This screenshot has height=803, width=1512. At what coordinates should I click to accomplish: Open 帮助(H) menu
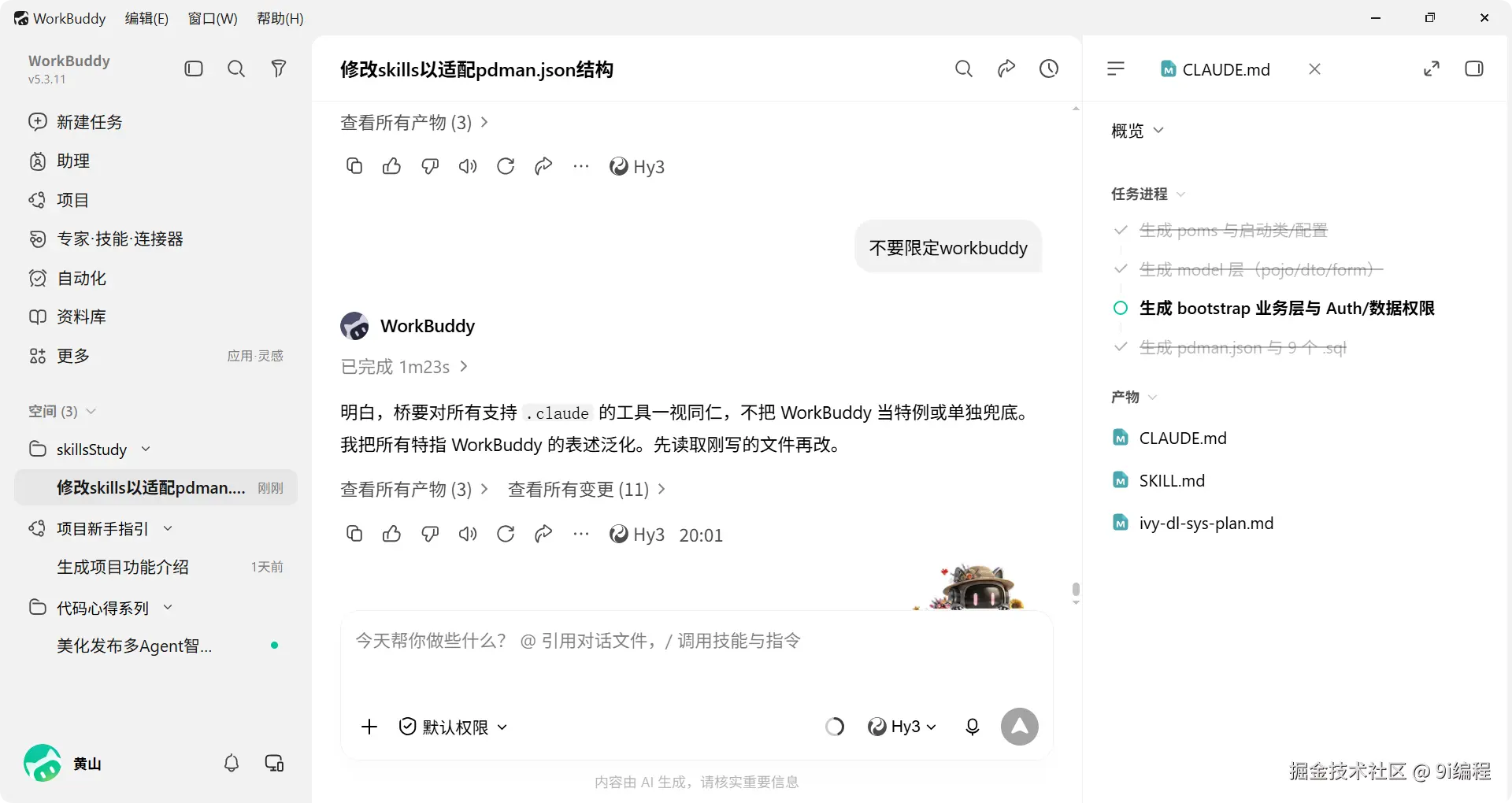[x=280, y=18]
